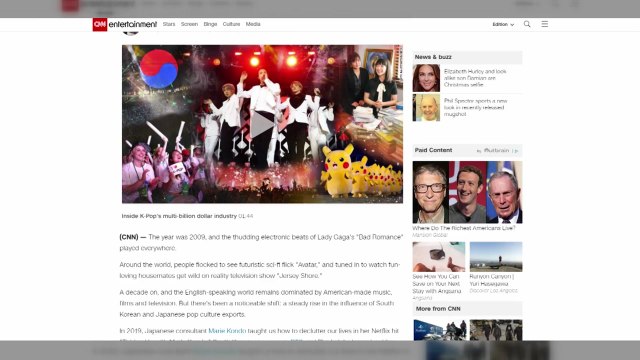This screenshot has height=360, width=640.
Task: Read the Elizabeth Hurley selfie story
Action: tap(475, 78)
